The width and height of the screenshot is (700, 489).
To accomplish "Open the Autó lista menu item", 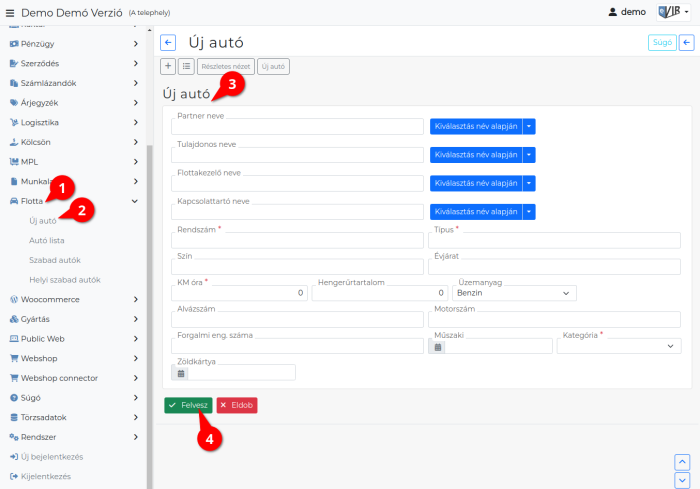I will click(46, 241).
